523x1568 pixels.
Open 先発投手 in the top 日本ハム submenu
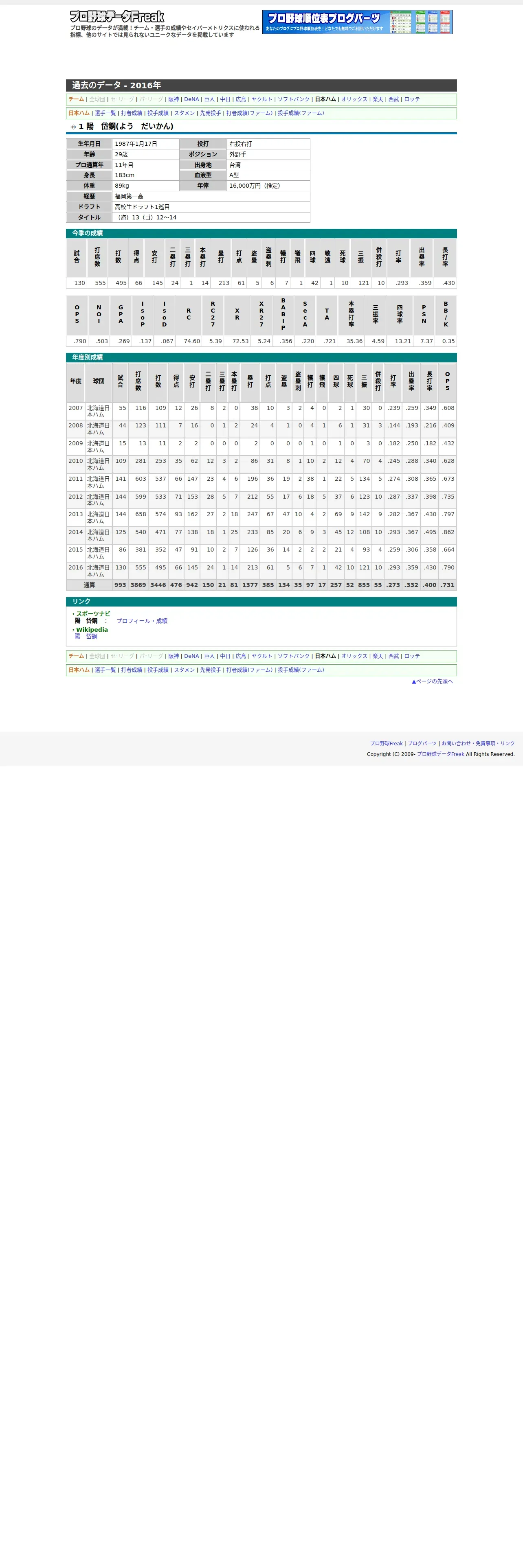coord(211,113)
